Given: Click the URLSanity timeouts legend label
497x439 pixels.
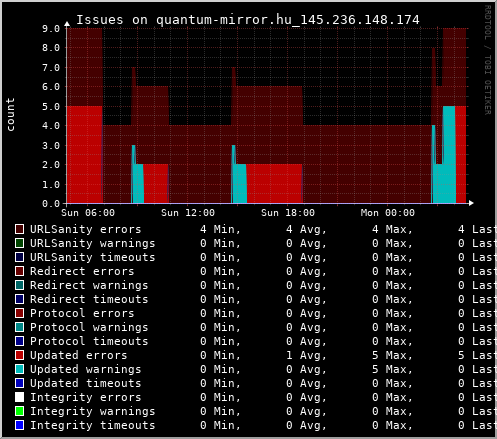Looking at the screenshot, I should click(93, 257).
